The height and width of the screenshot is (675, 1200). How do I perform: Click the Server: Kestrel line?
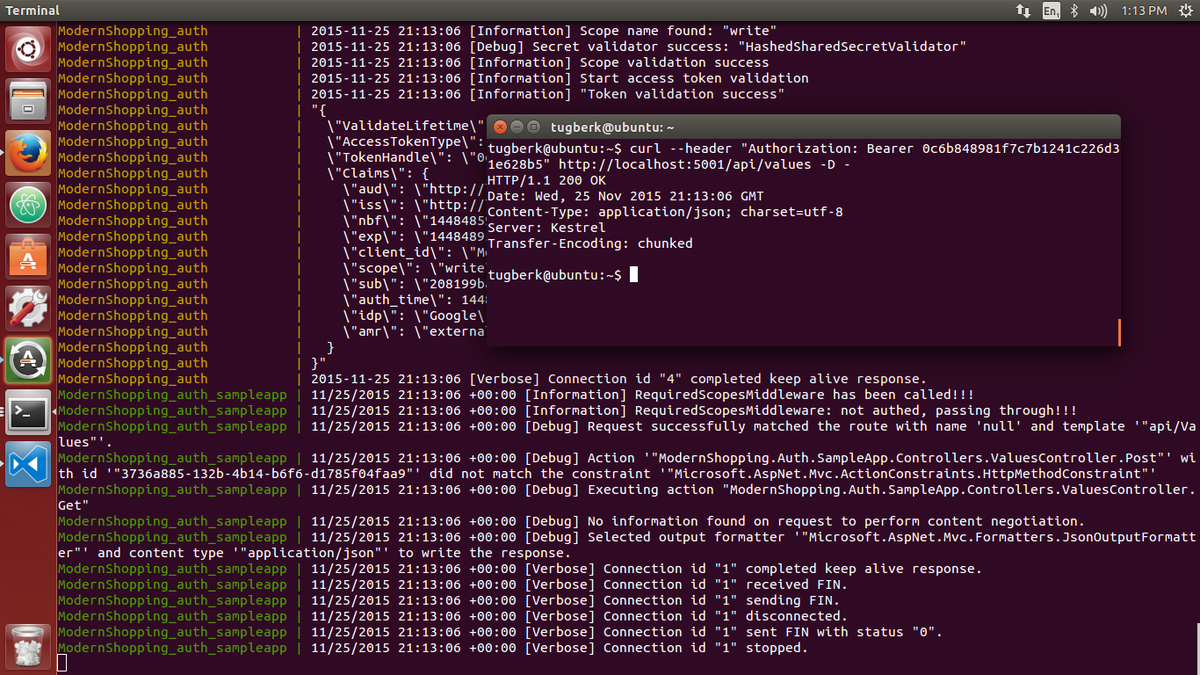(546, 228)
